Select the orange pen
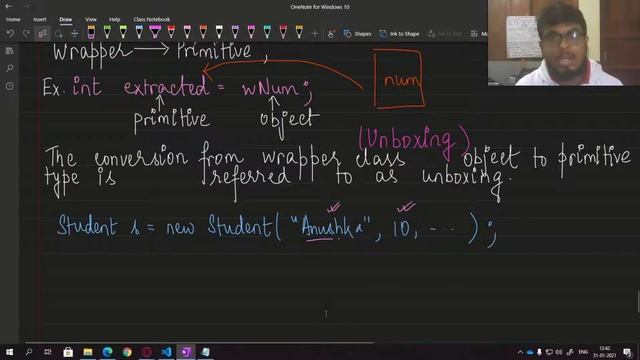 coord(203,32)
